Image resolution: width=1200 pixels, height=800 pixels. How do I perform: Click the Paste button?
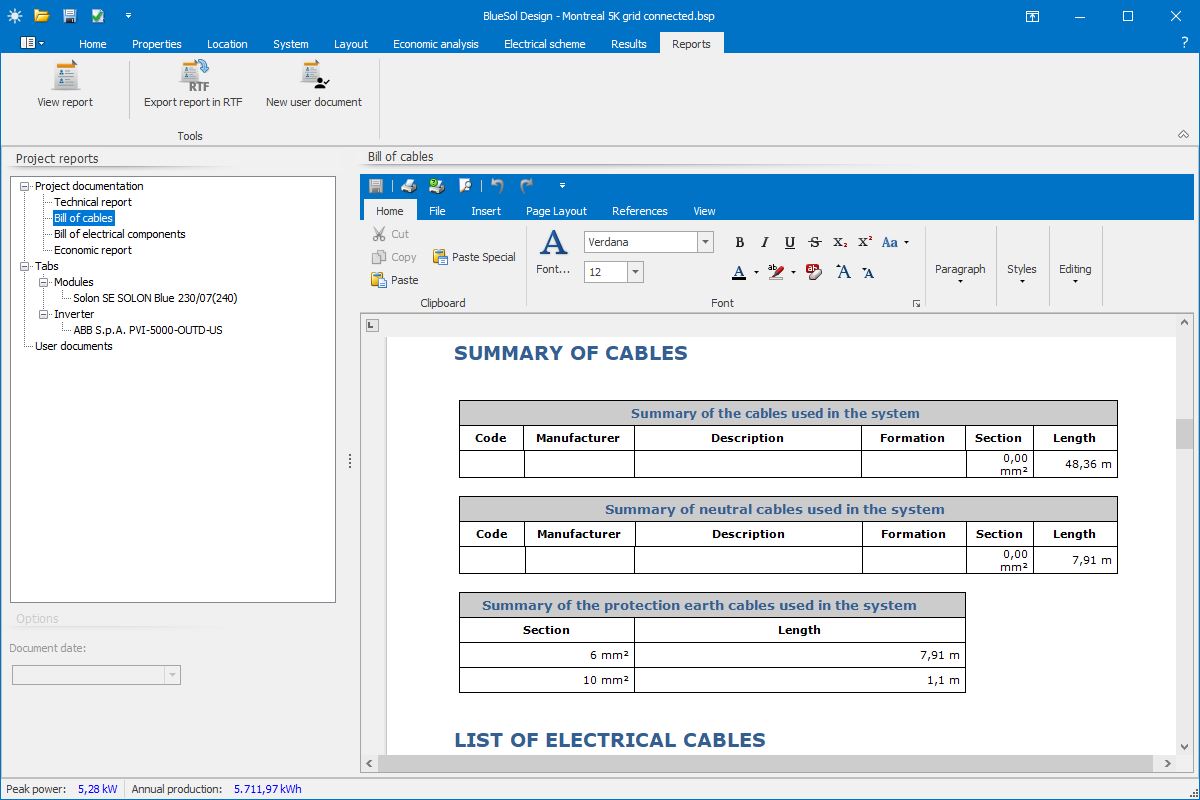[394, 280]
